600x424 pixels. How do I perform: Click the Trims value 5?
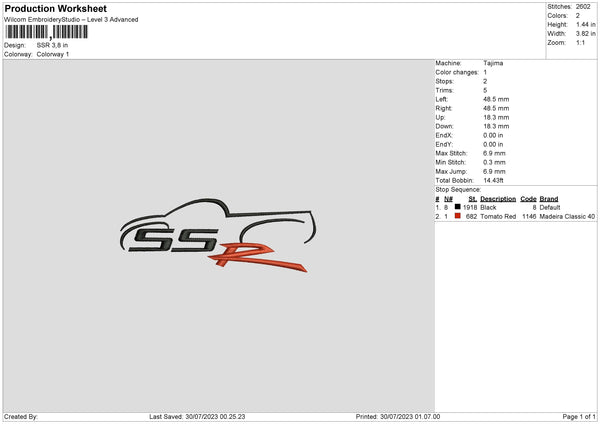point(485,90)
